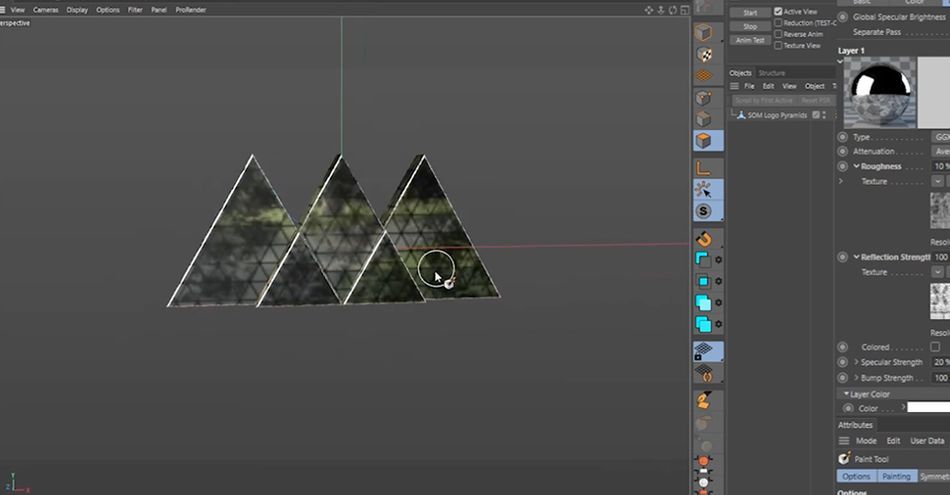The height and width of the screenshot is (495, 950).
Task: Open the Objects panel hamburger menu
Action: (734, 86)
